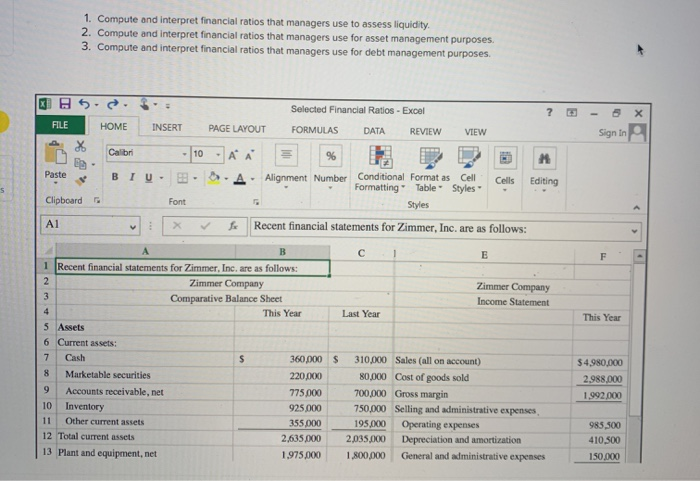Expand borders options arrow
The height and width of the screenshot is (481, 700).
[195, 179]
